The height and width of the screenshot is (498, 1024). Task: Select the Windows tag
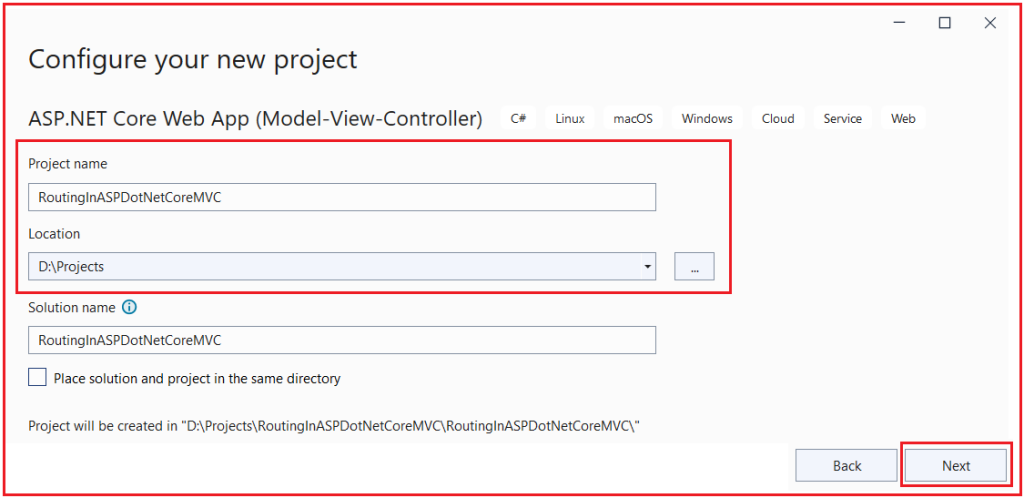[707, 119]
